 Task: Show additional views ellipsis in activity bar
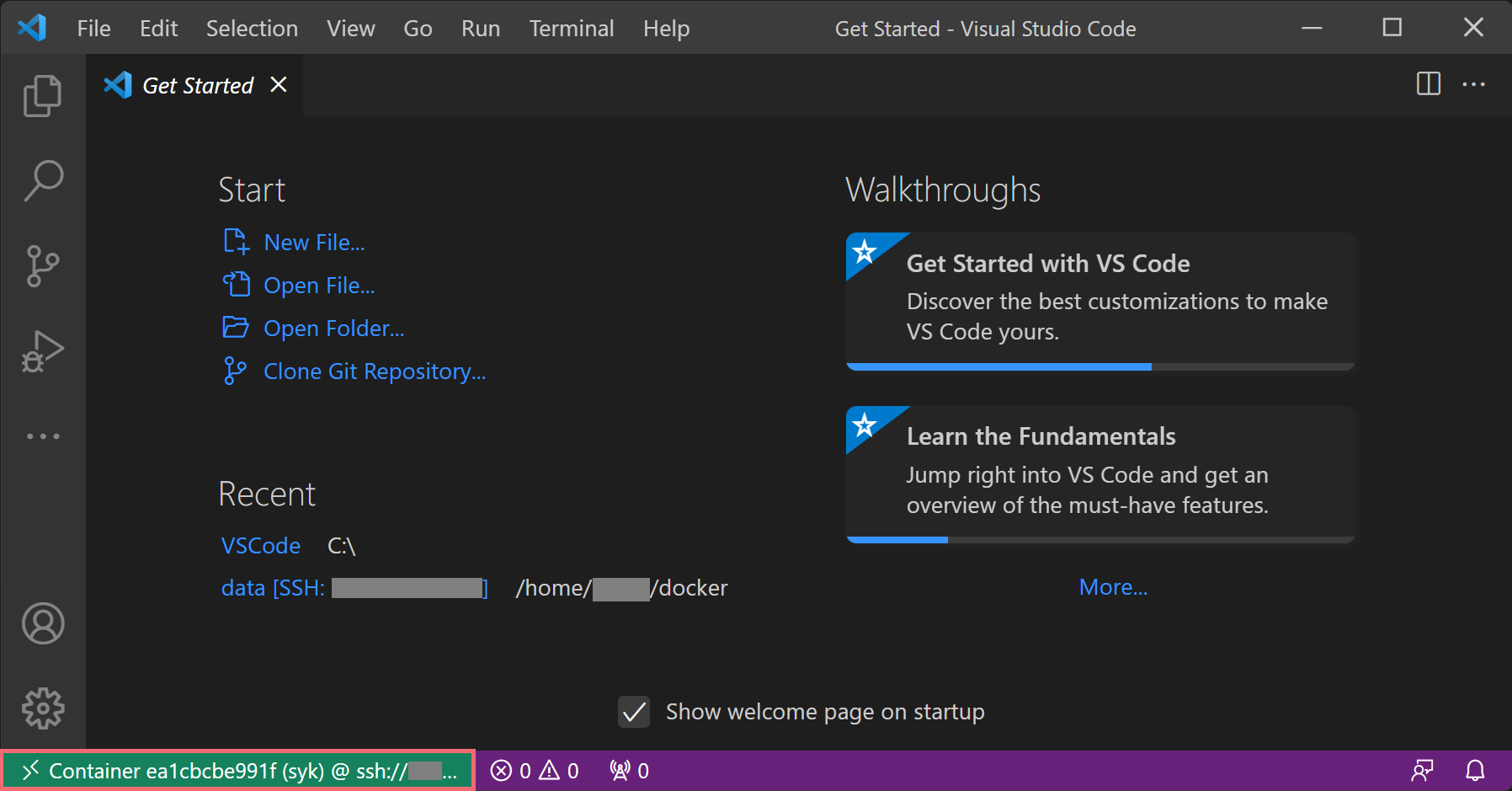pos(43,436)
